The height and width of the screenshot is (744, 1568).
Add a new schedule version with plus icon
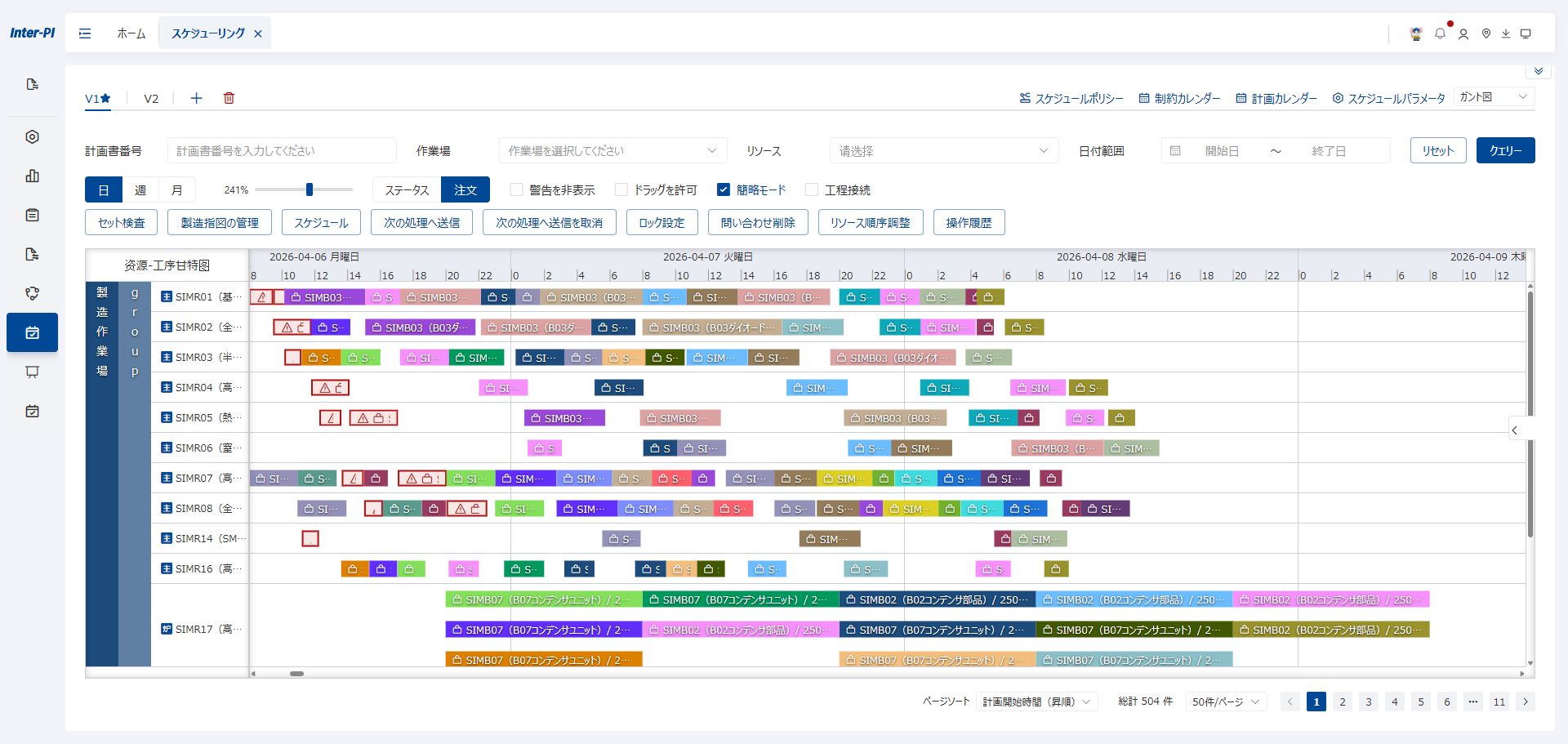point(196,98)
